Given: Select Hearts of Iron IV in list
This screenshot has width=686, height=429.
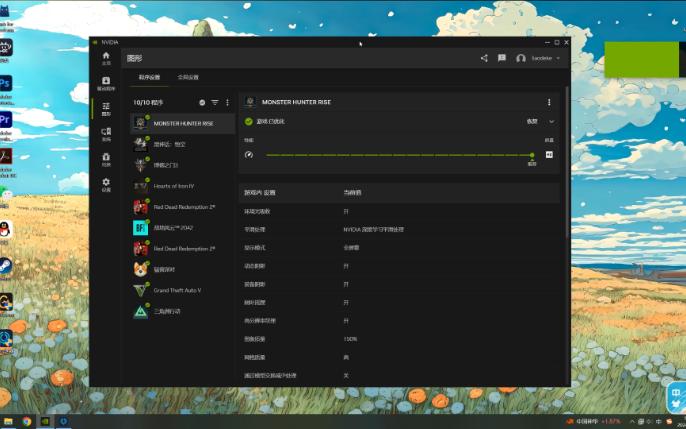Looking at the screenshot, I should (183, 186).
